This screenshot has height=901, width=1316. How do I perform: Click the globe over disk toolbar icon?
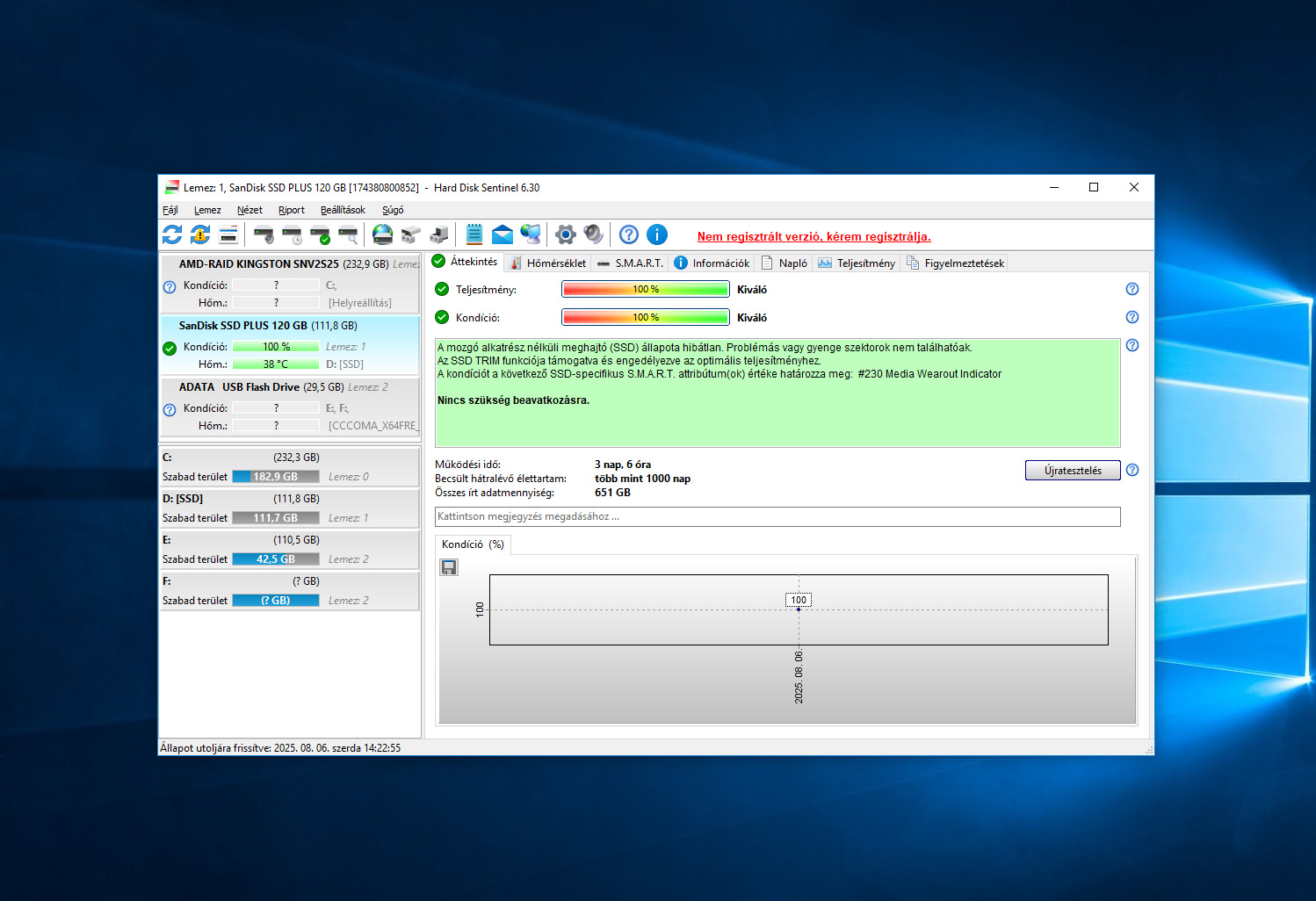coord(382,234)
